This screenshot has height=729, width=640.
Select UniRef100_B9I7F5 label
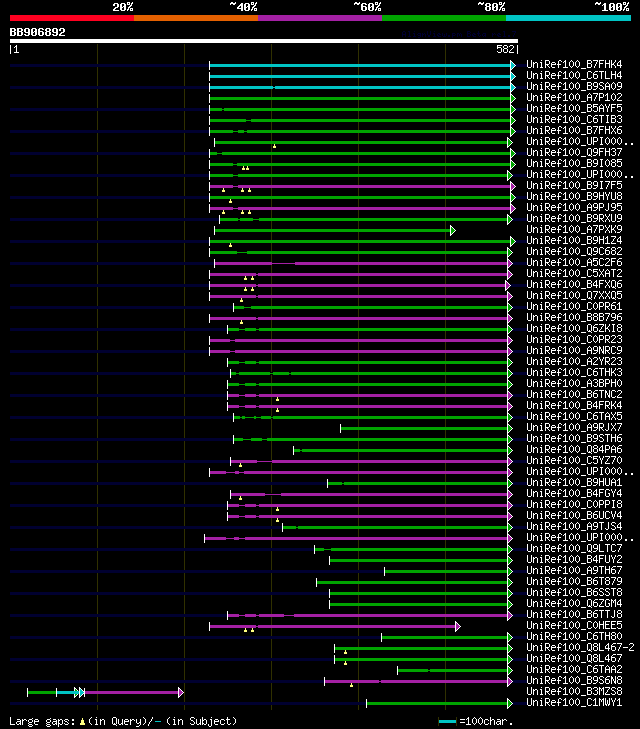574,186
